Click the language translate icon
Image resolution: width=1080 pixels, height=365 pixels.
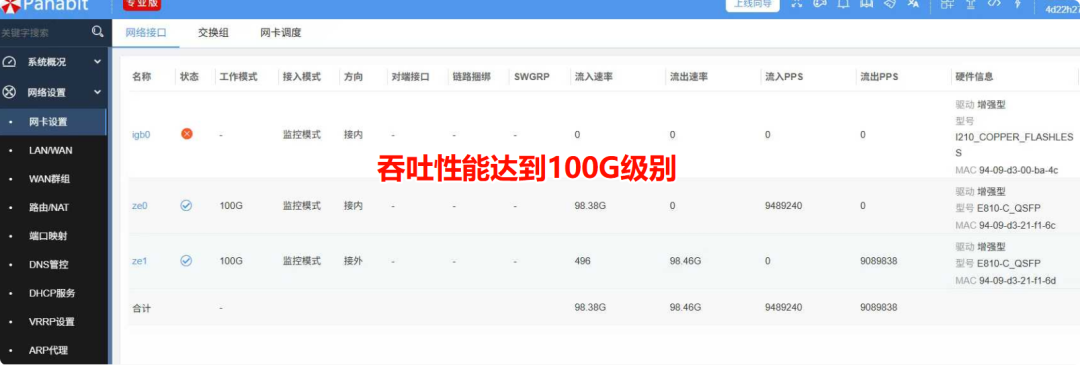[x=913, y=4]
